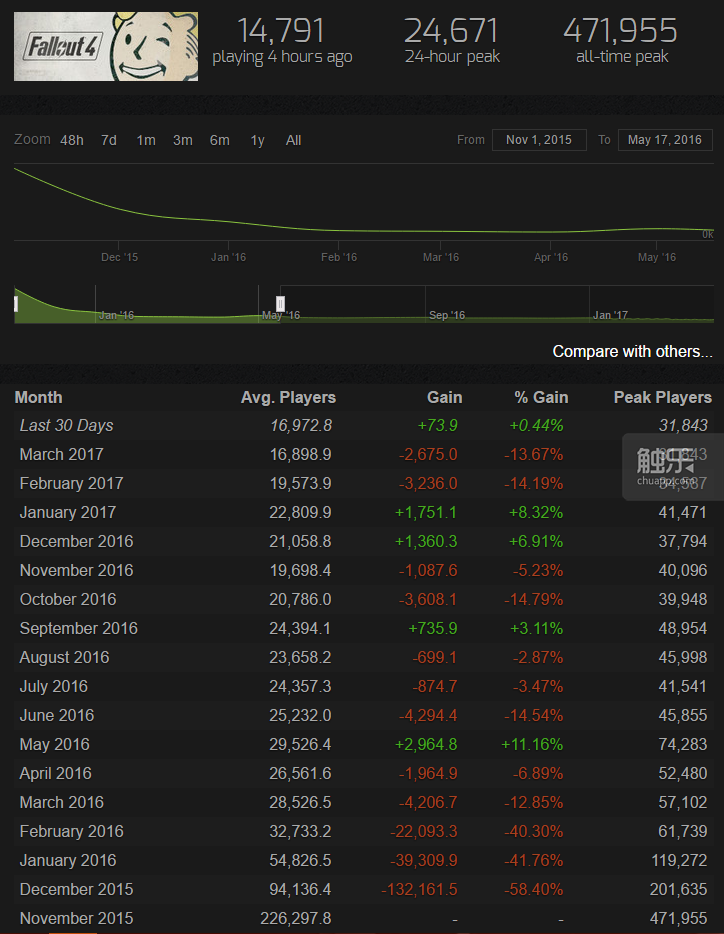Open the Compare with others link
The height and width of the screenshot is (934, 724).
pos(632,352)
